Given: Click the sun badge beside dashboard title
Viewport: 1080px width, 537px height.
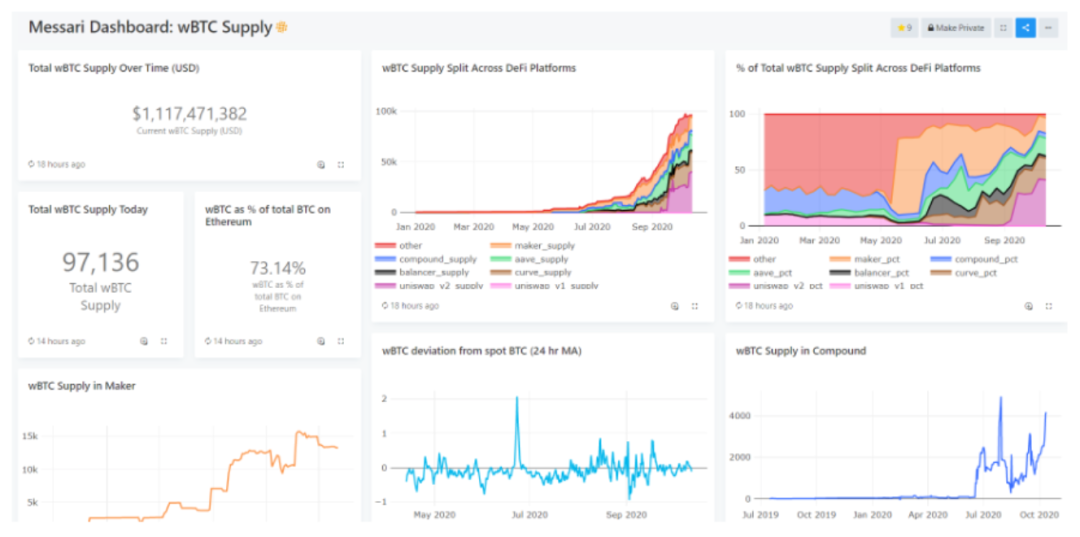Looking at the screenshot, I should (x=282, y=27).
